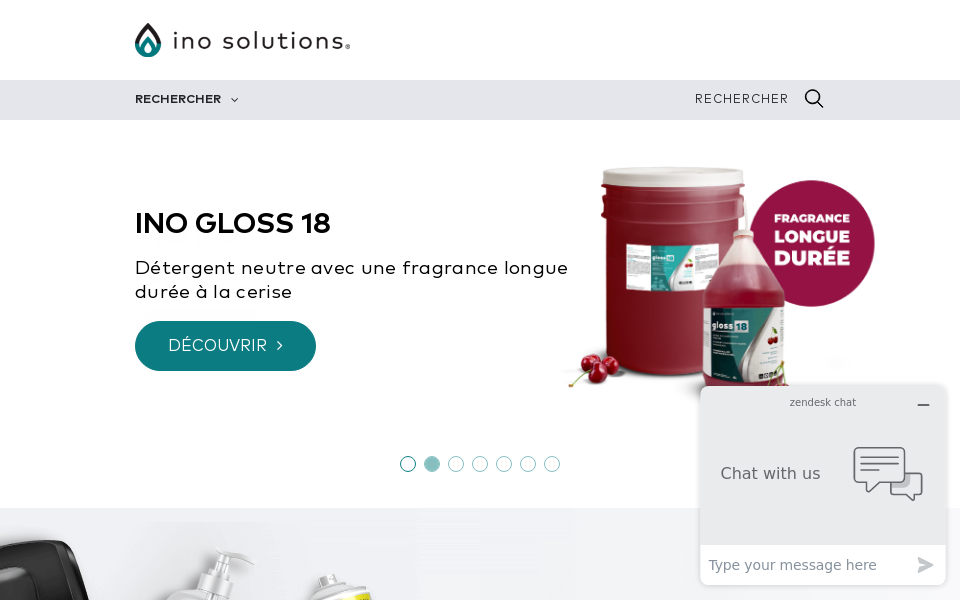
Task: Select the fourth carousel slide dot
Action: tap(480, 464)
